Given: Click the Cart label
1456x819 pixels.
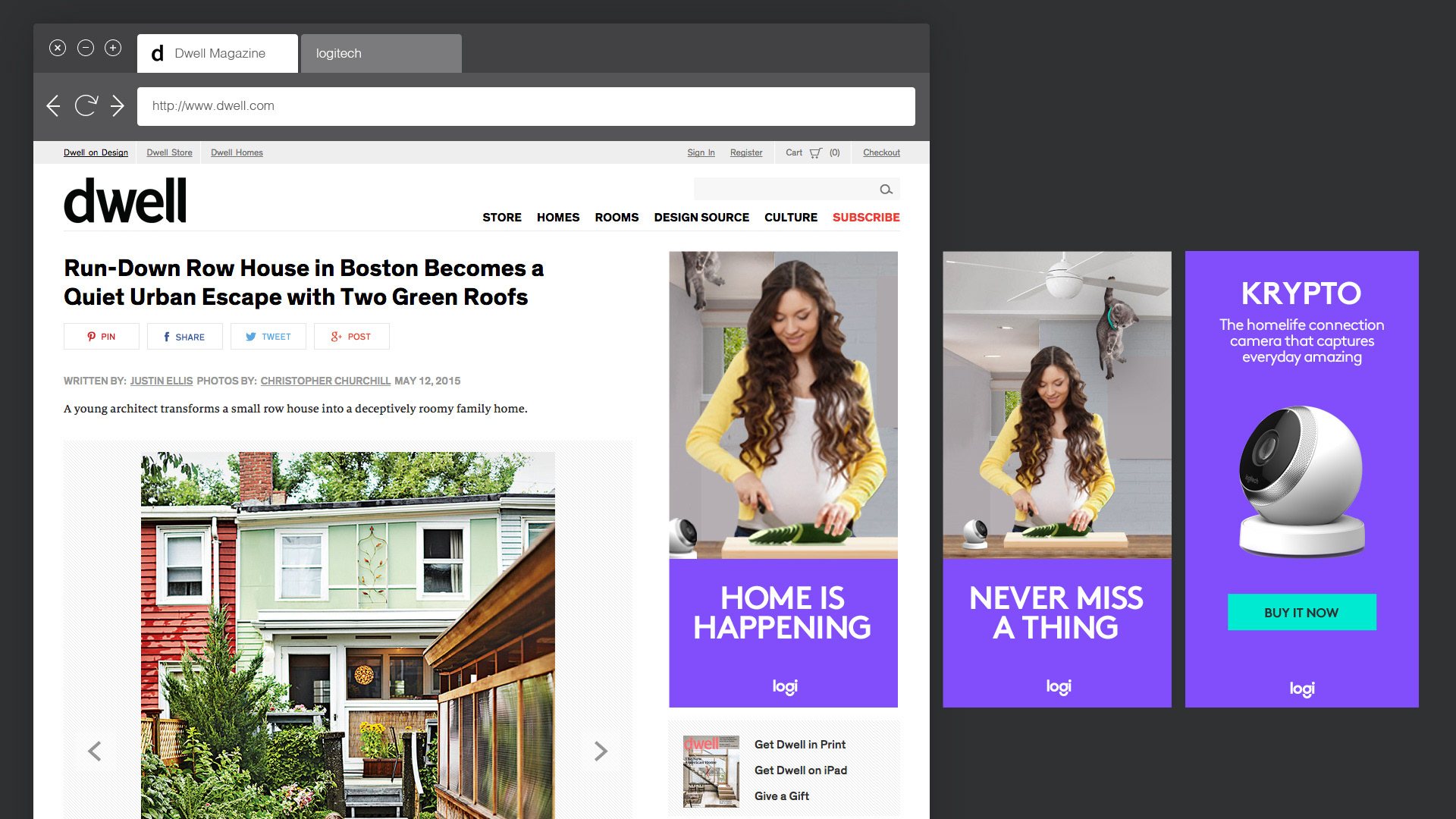Looking at the screenshot, I should pyautogui.click(x=794, y=152).
